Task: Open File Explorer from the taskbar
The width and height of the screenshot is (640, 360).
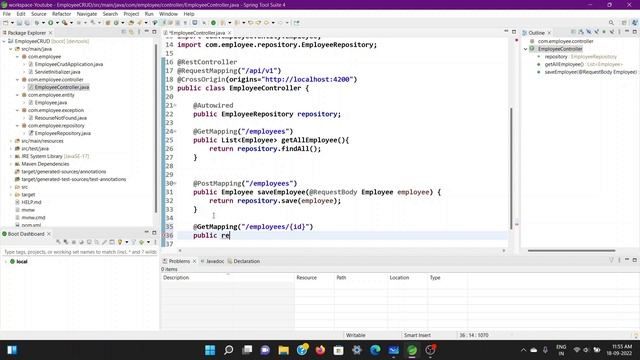Action: click(x=283, y=350)
